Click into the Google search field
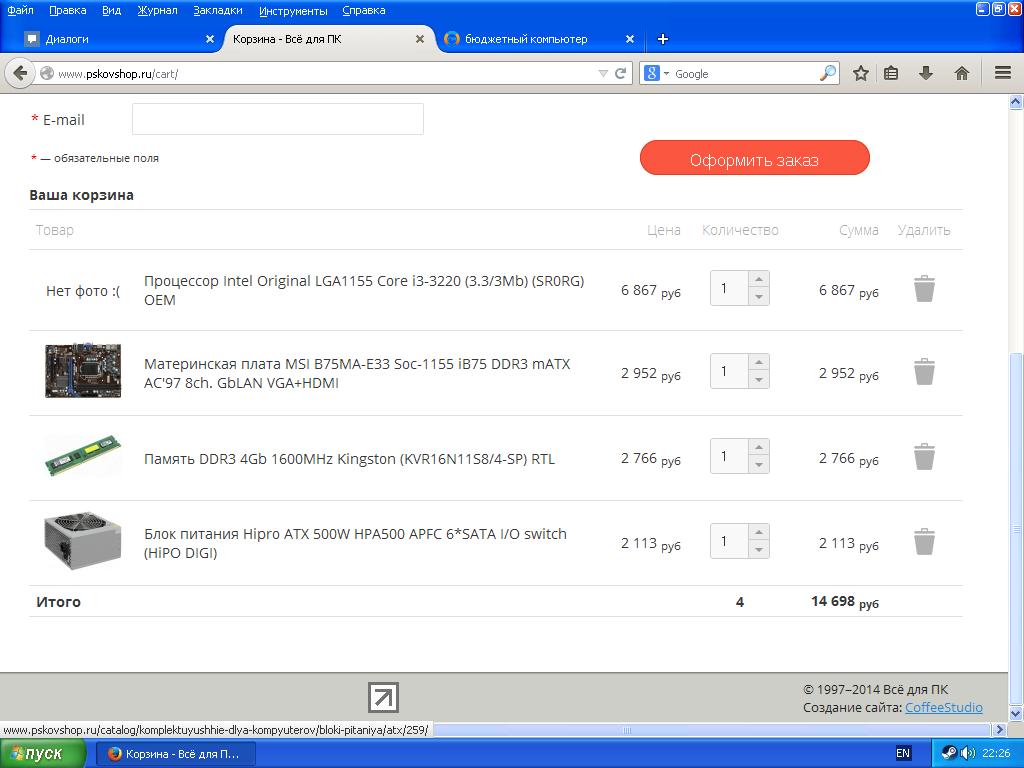Image resolution: width=1024 pixels, height=768 pixels. tap(744, 73)
